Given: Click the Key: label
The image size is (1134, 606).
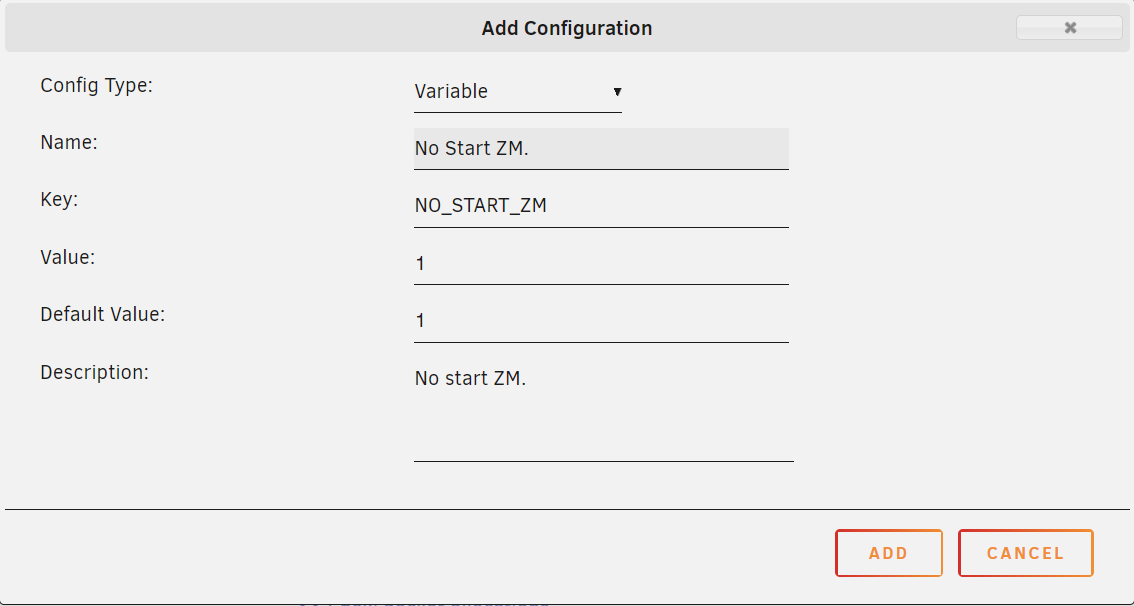Looking at the screenshot, I should pyautogui.click(x=59, y=200).
